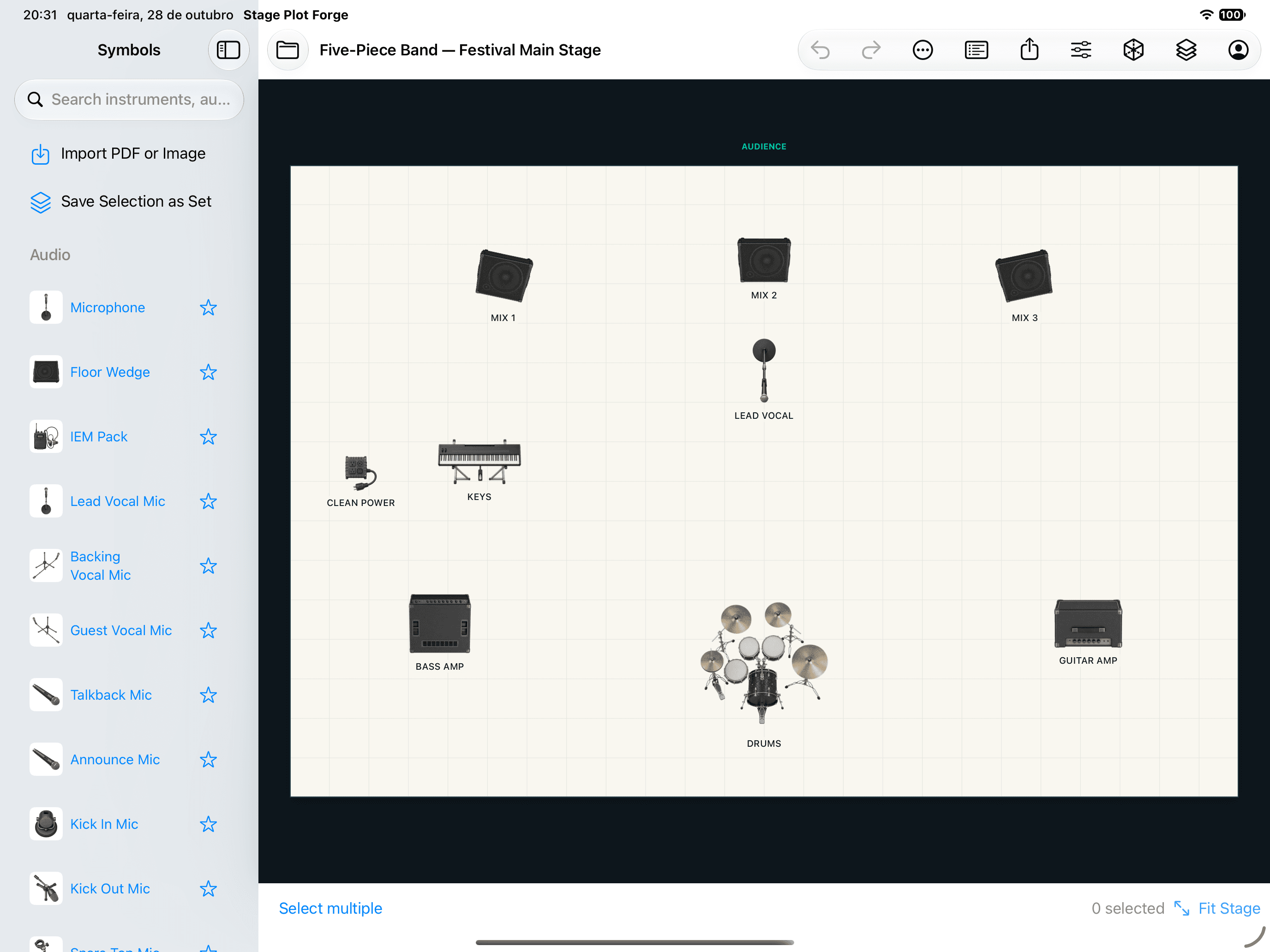
Task: Select the IEM Pack symbol
Action: click(79, 437)
